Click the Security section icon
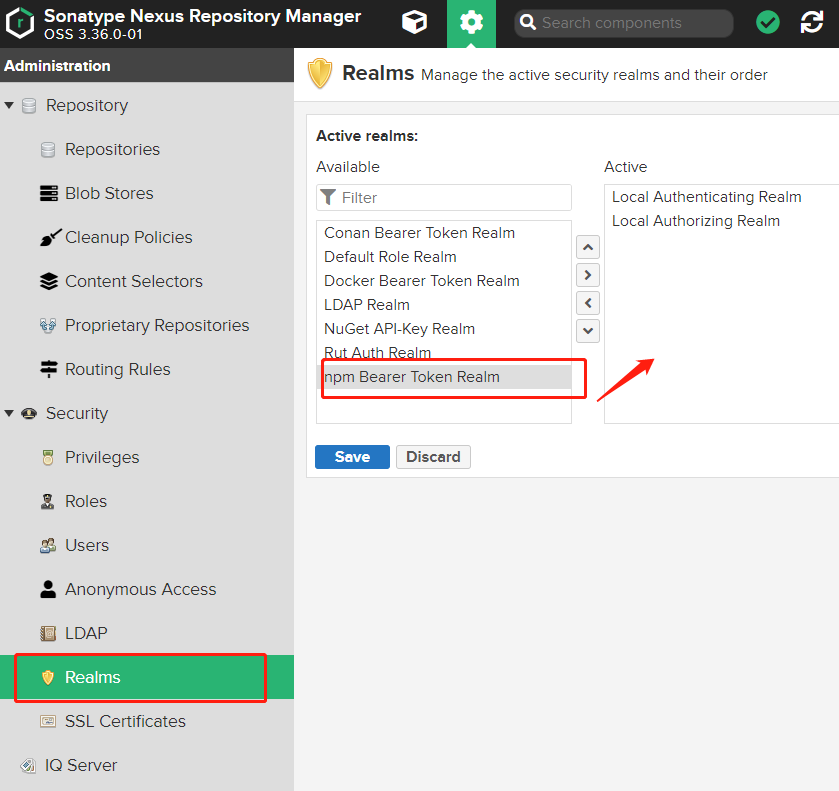This screenshot has width=839, height=791. (29, 413)
